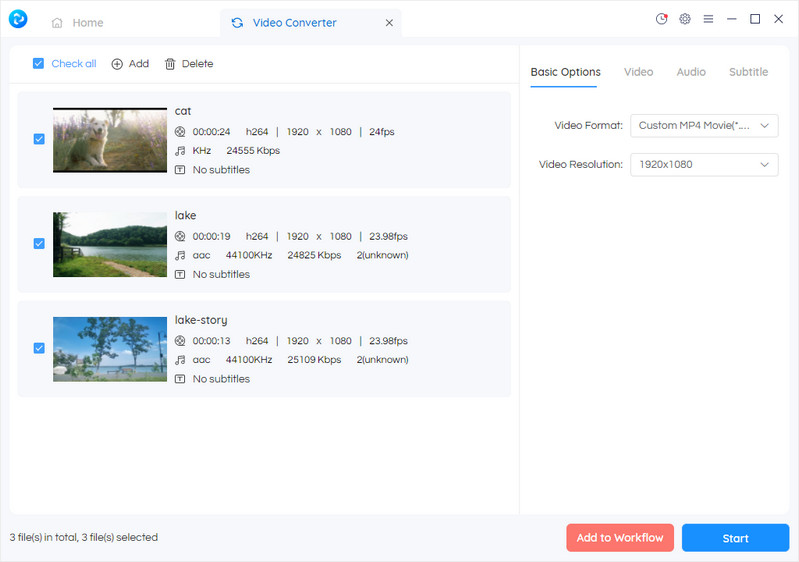Click the Home tab house icon
The width and height of the screenshot is (799, 562).
57,23
